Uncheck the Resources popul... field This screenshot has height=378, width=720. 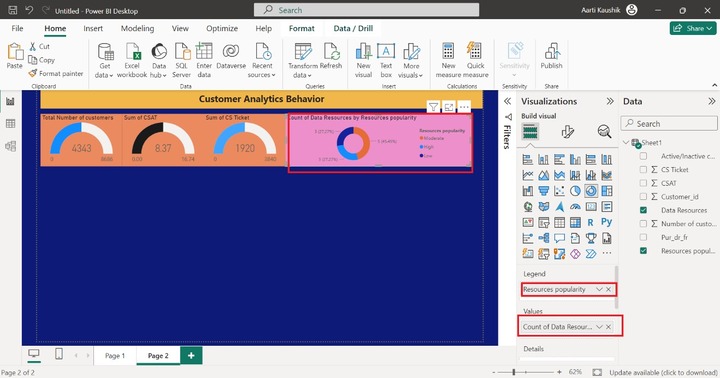point(643,251)
